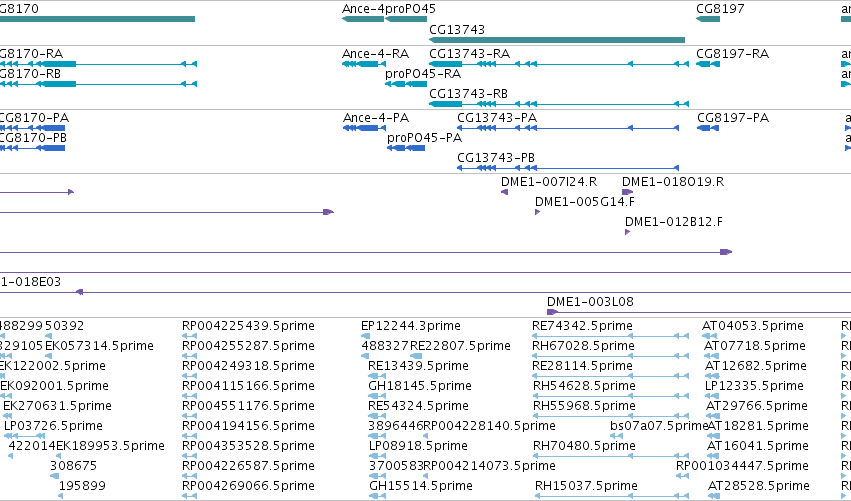Select the Ance-4-PA protein label

pyautogui.click(x=376, y=118)
